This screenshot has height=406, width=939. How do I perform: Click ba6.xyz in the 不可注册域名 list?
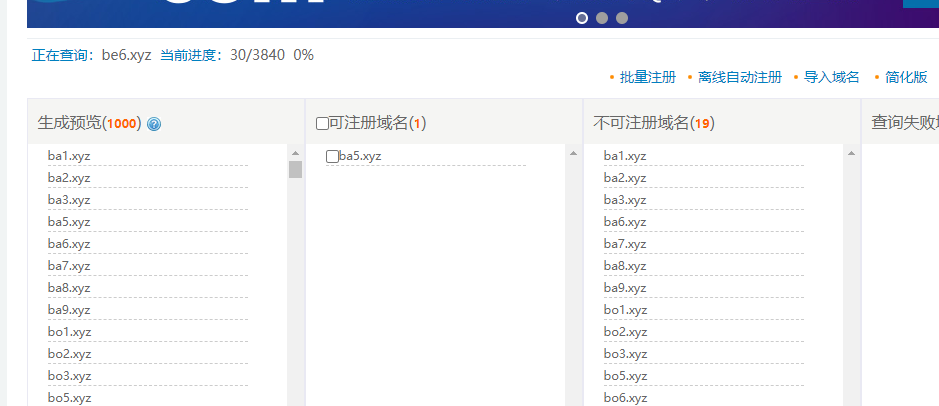[x=625, y=222]
